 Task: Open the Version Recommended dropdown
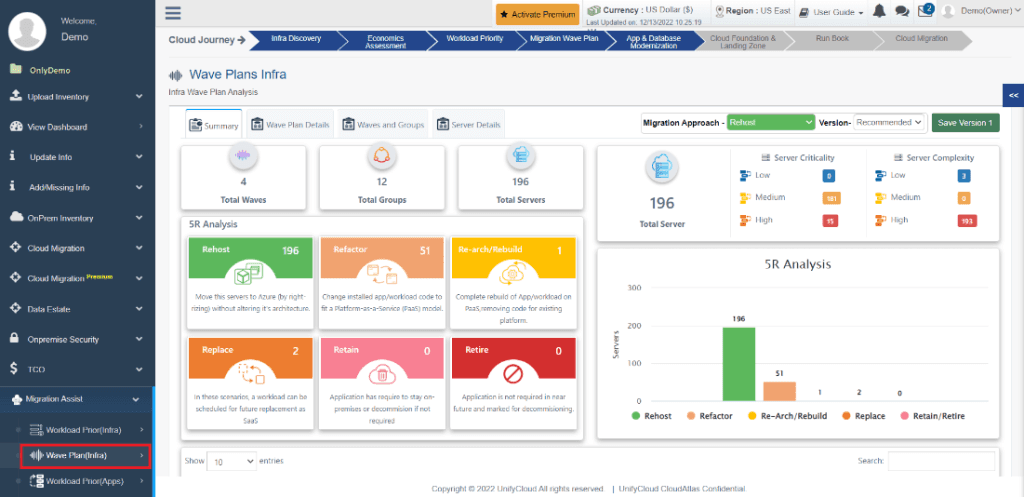tap(889, 122)
